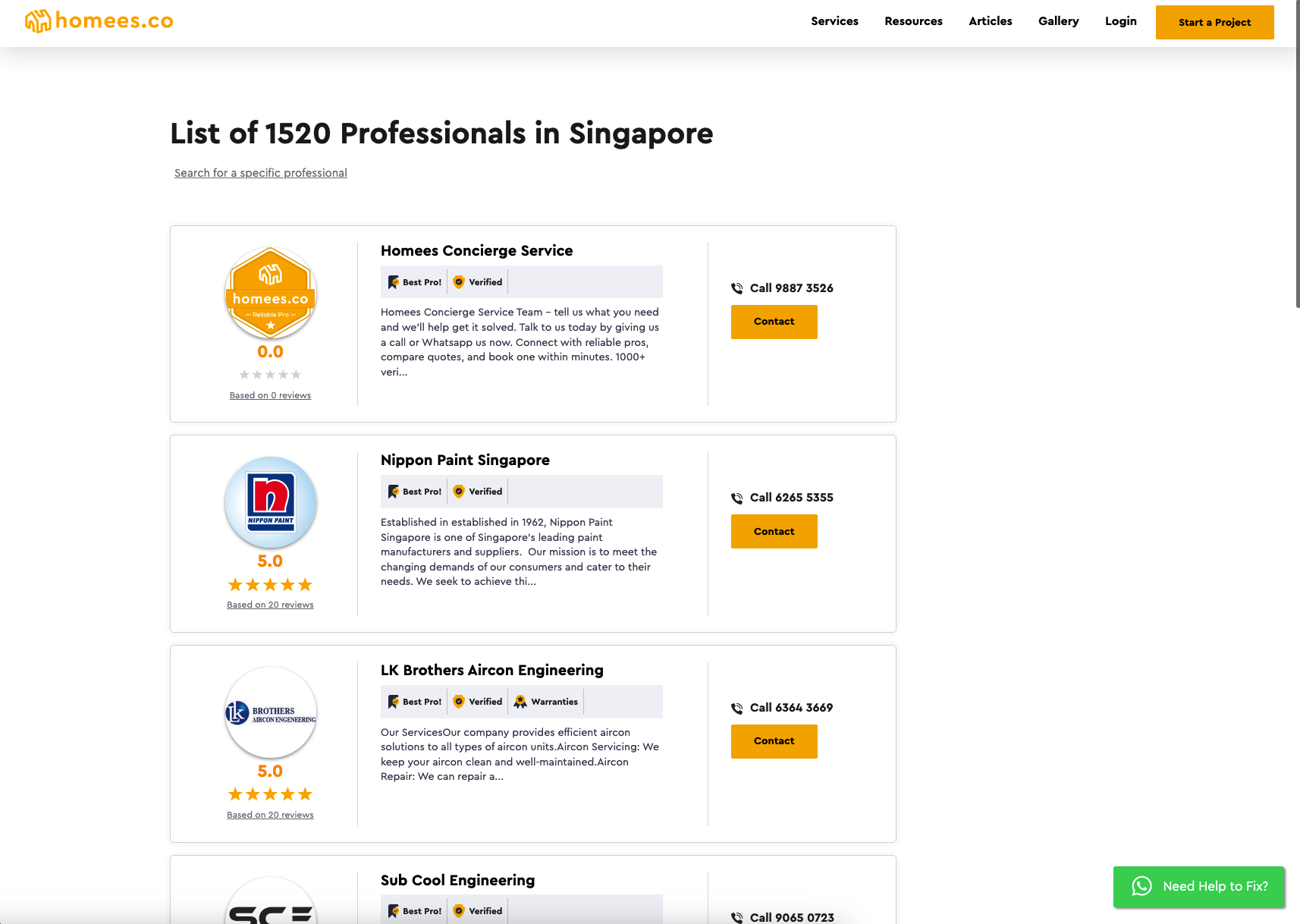Open the Services menu
1300x924 pixels.
coord(834,21)
